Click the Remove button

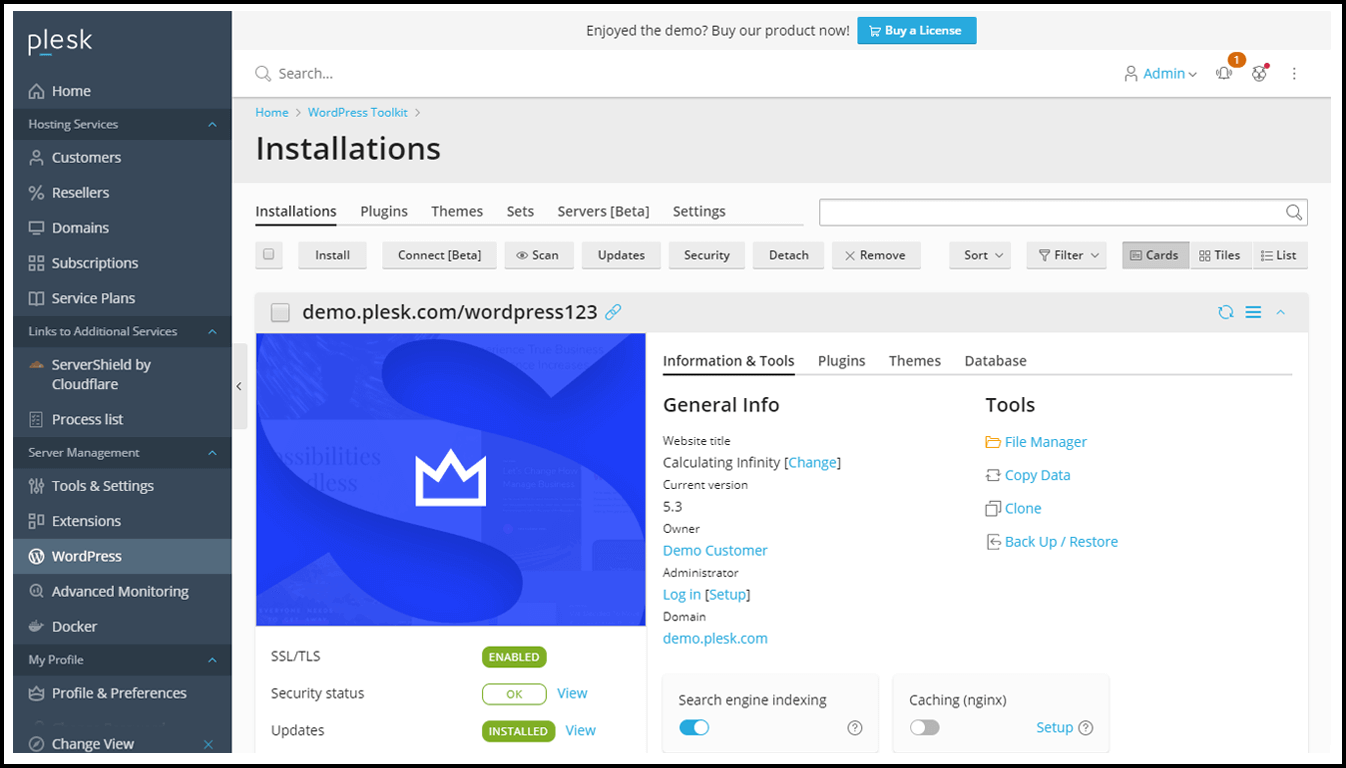(876, 255)
